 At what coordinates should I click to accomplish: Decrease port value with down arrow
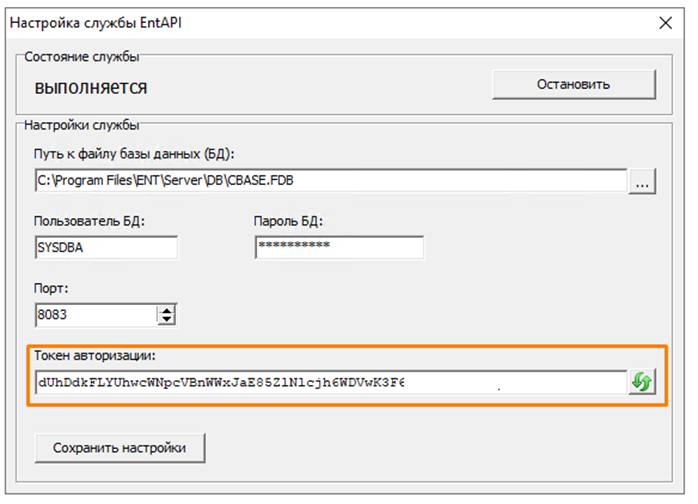click(x=167, y=320)
